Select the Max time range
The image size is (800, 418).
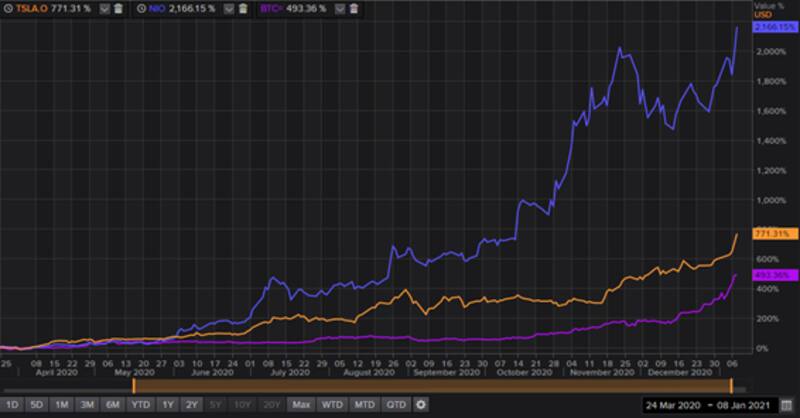point(300,405)
